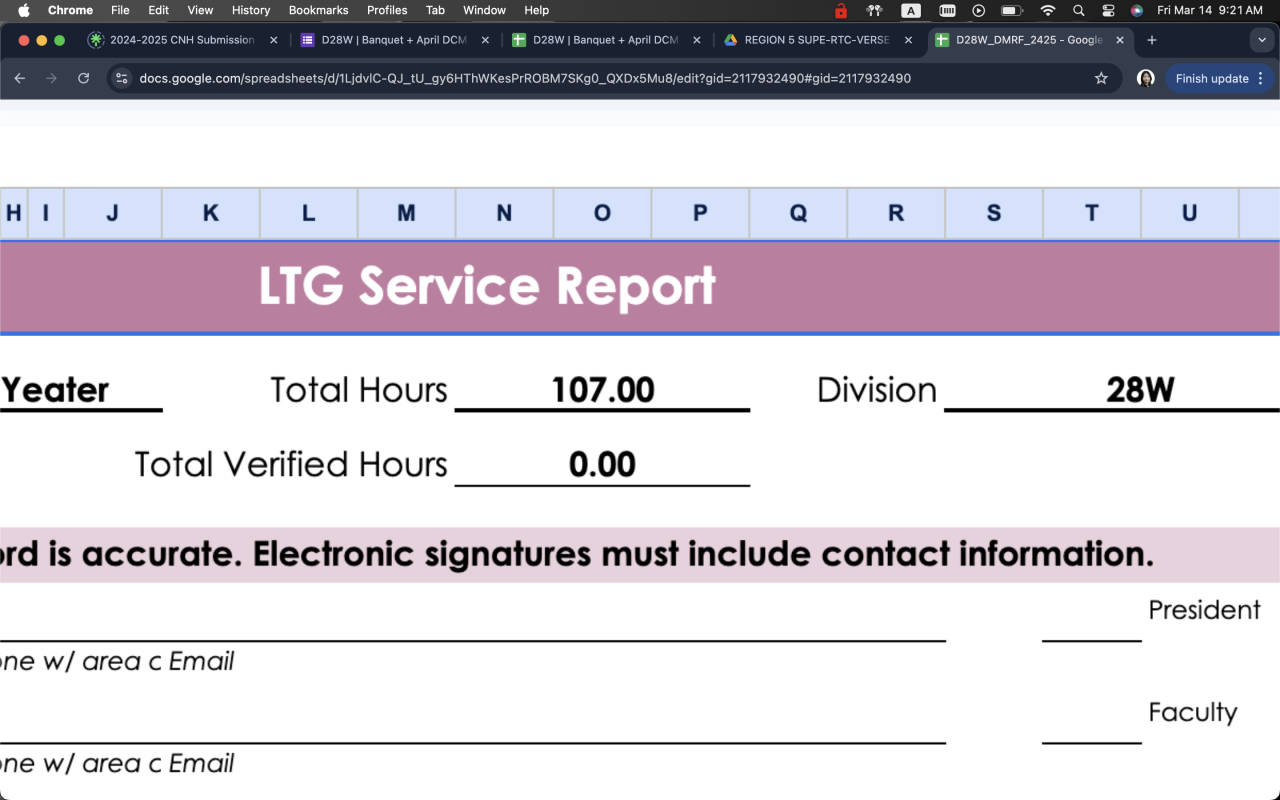Click the Division value 28W

coord(1140,390)
